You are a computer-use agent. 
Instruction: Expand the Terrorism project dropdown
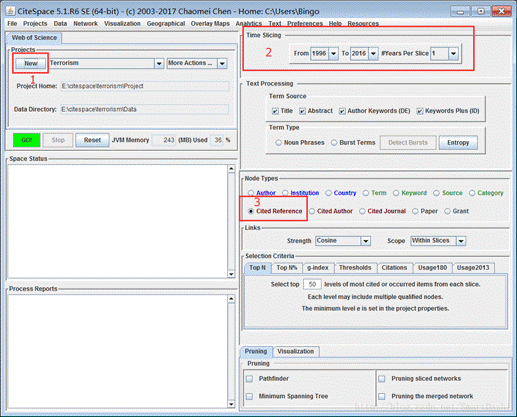click(159, 63)
